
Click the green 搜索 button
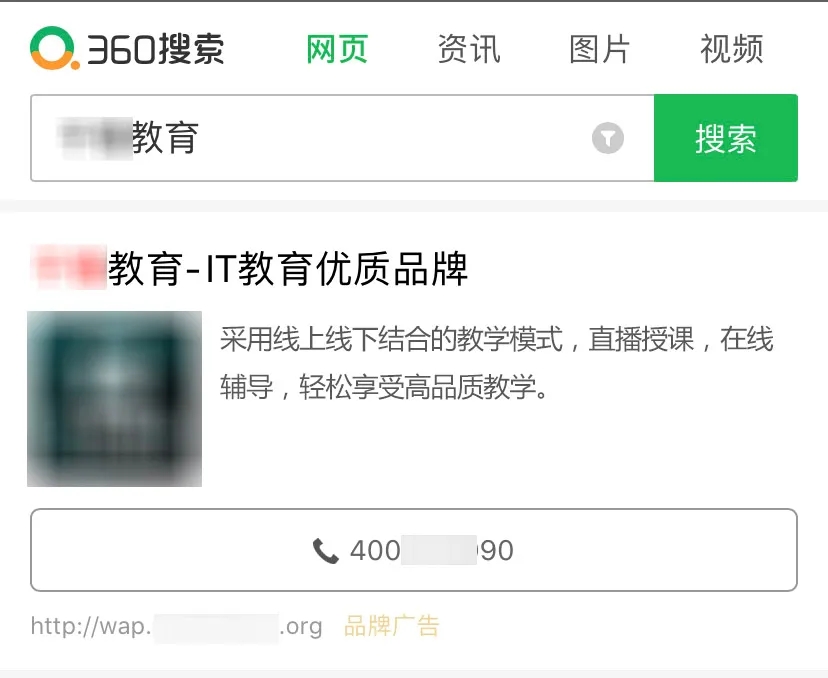pos(726,138)
